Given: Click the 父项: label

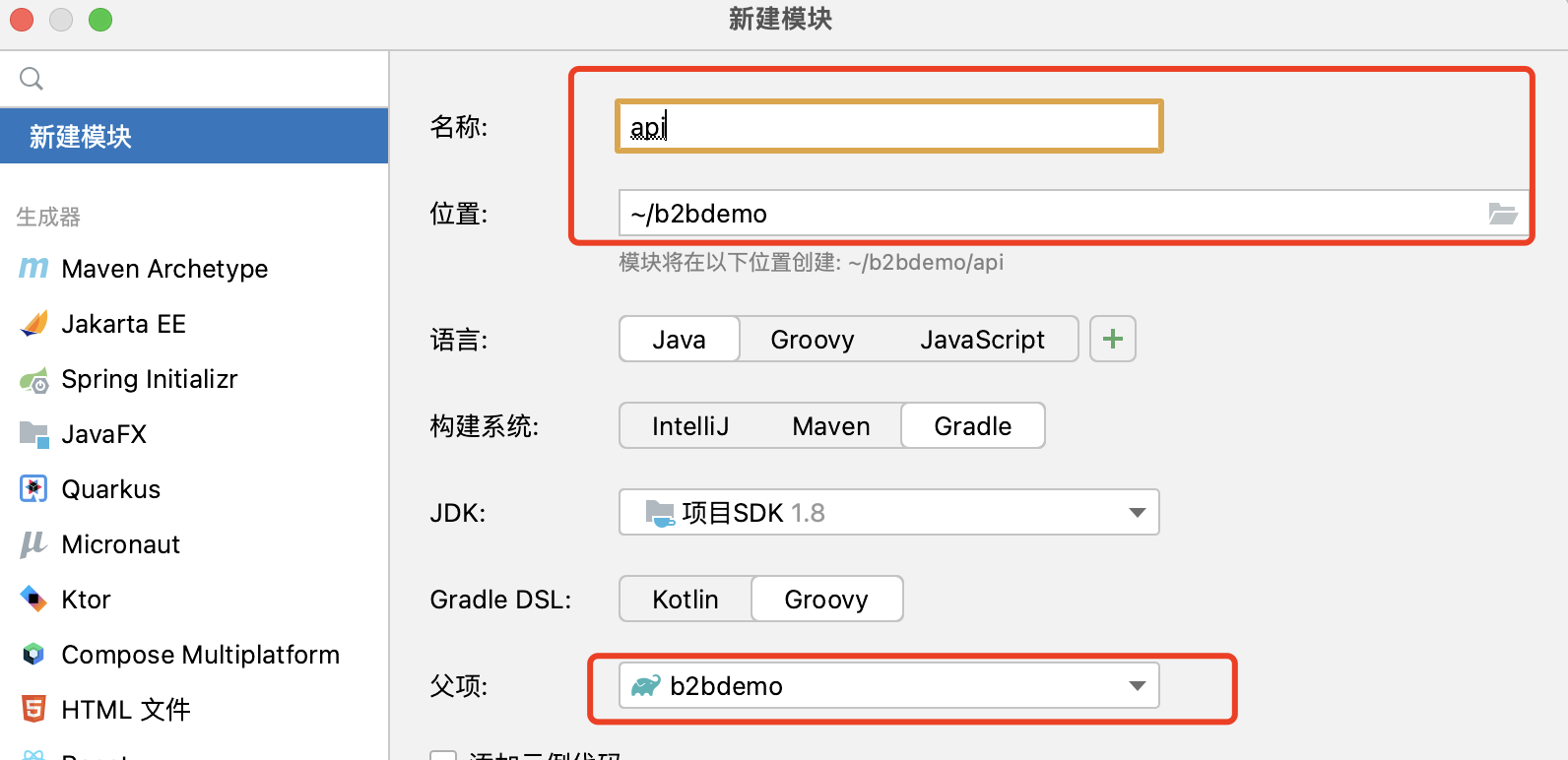Looking at the screenshot, I should coord(459,686).
